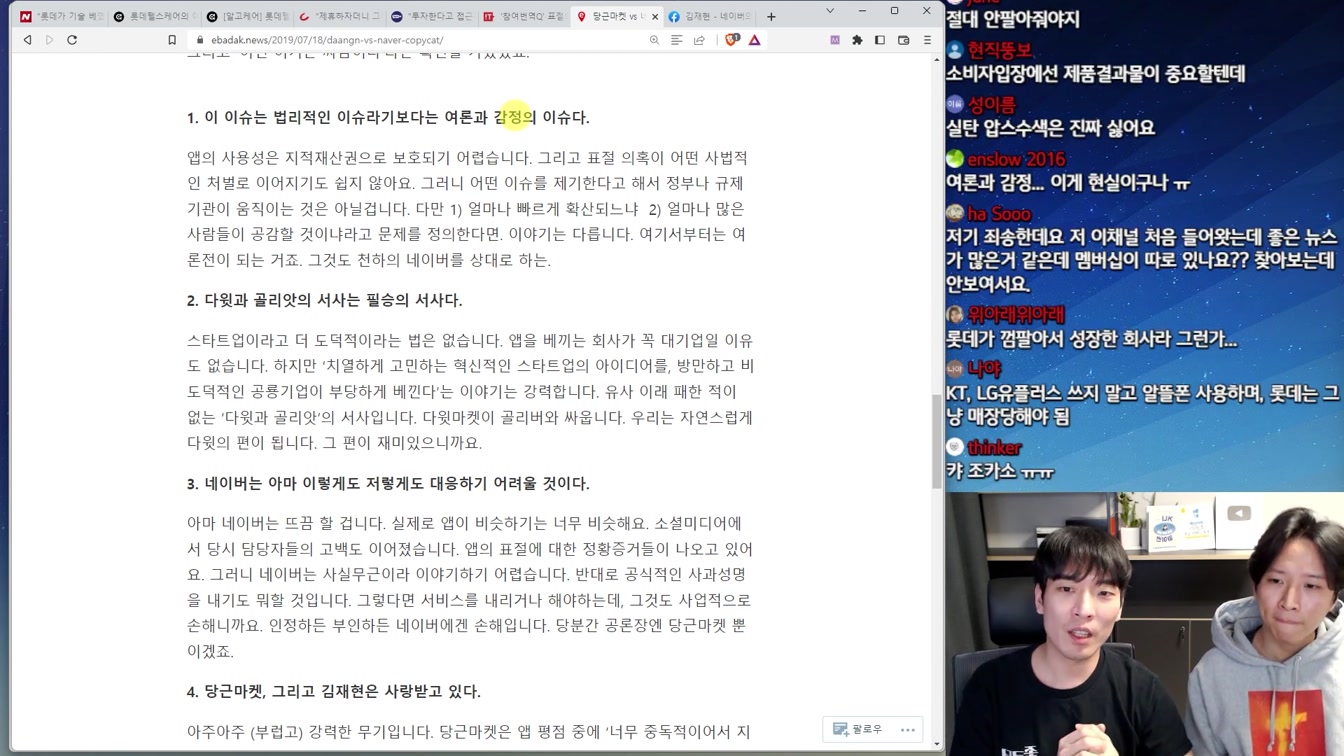Expand the tab search chevron dropdown
Viewport: 1344px width, 756px height.
pos(830,11)
